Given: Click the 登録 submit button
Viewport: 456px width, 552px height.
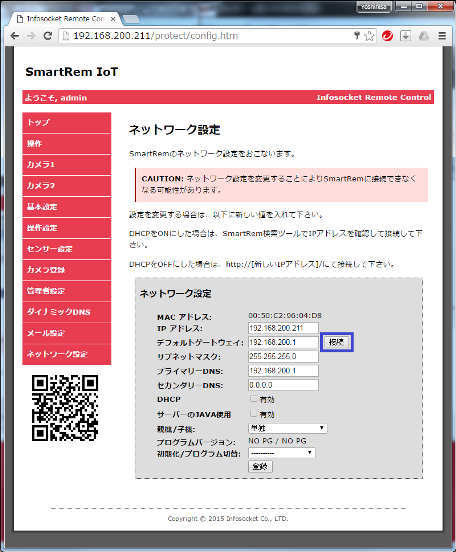Looking at the screenshot, I should tap(260, 466).
